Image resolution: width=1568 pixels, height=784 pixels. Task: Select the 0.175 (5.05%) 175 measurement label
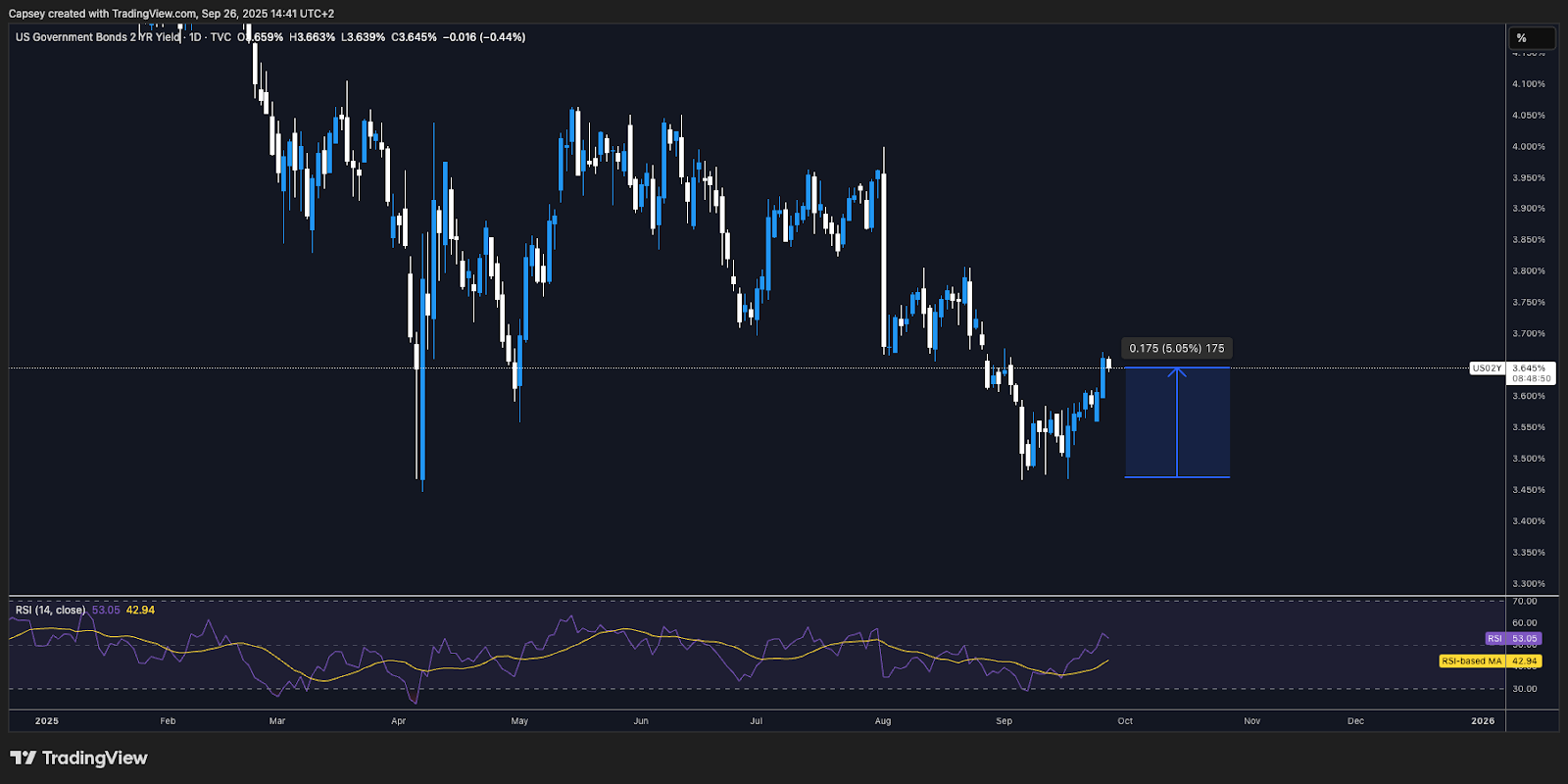pyautogui.click(x=1177, y=348)
